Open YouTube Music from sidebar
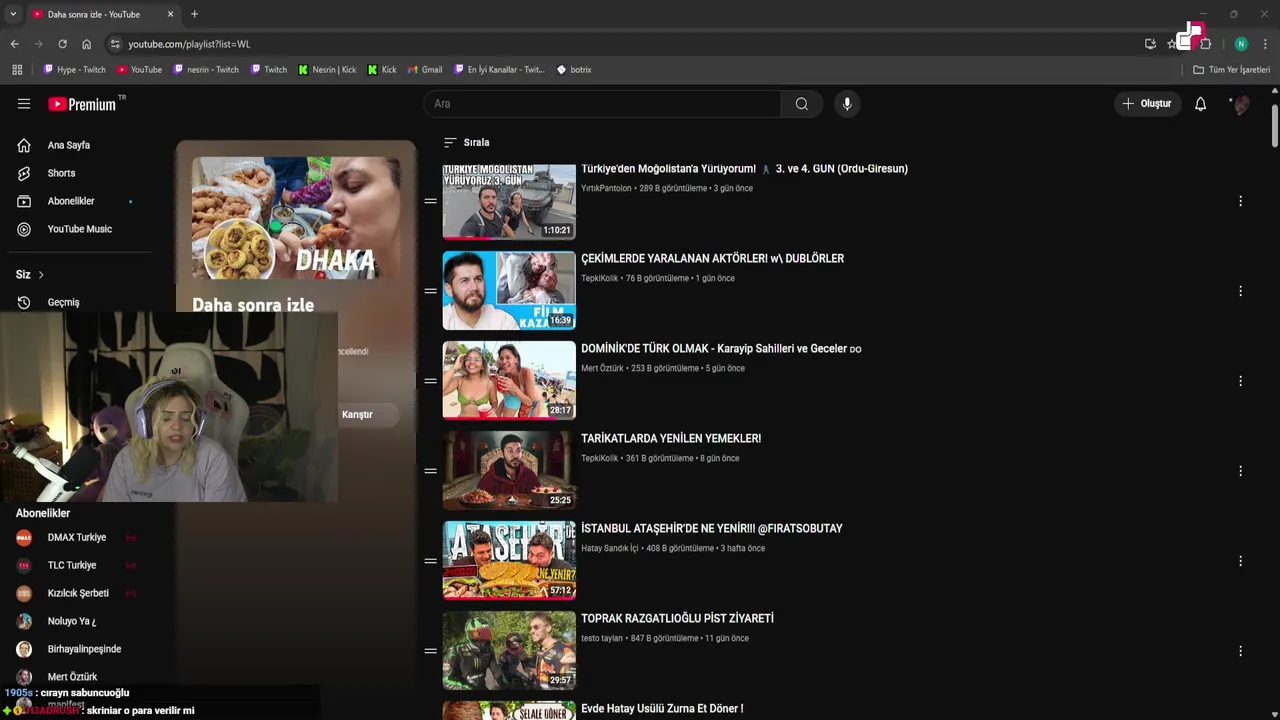 tap(82, 229)
